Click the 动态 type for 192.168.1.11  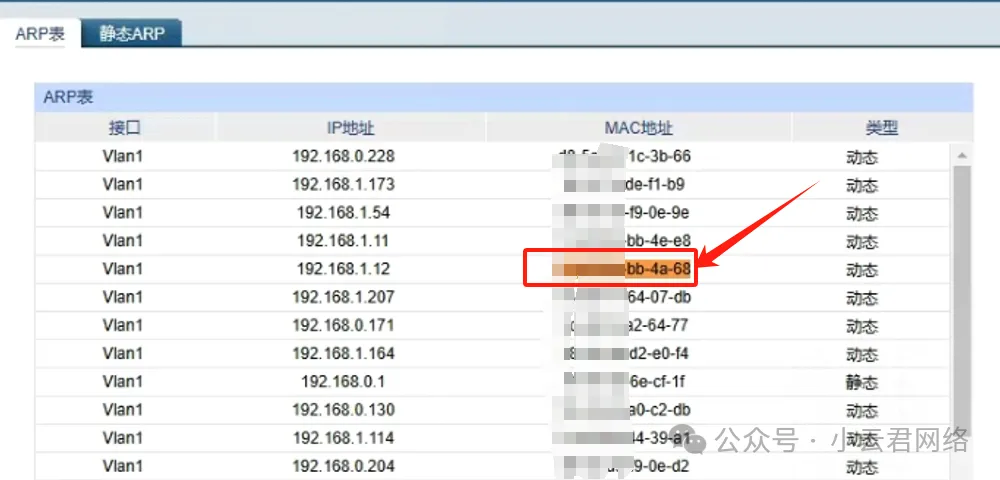click(861, 242)
